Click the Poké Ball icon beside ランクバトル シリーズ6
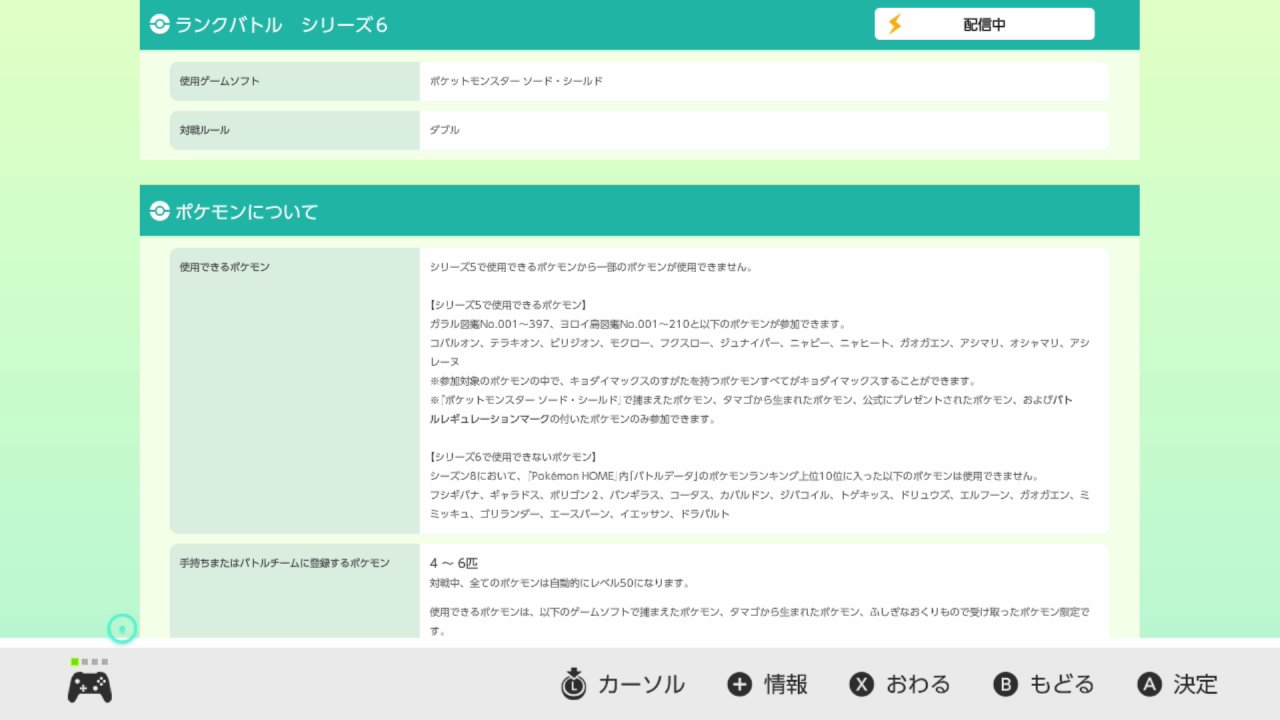This screenshot has height=720, width=1280. point(160,25)
